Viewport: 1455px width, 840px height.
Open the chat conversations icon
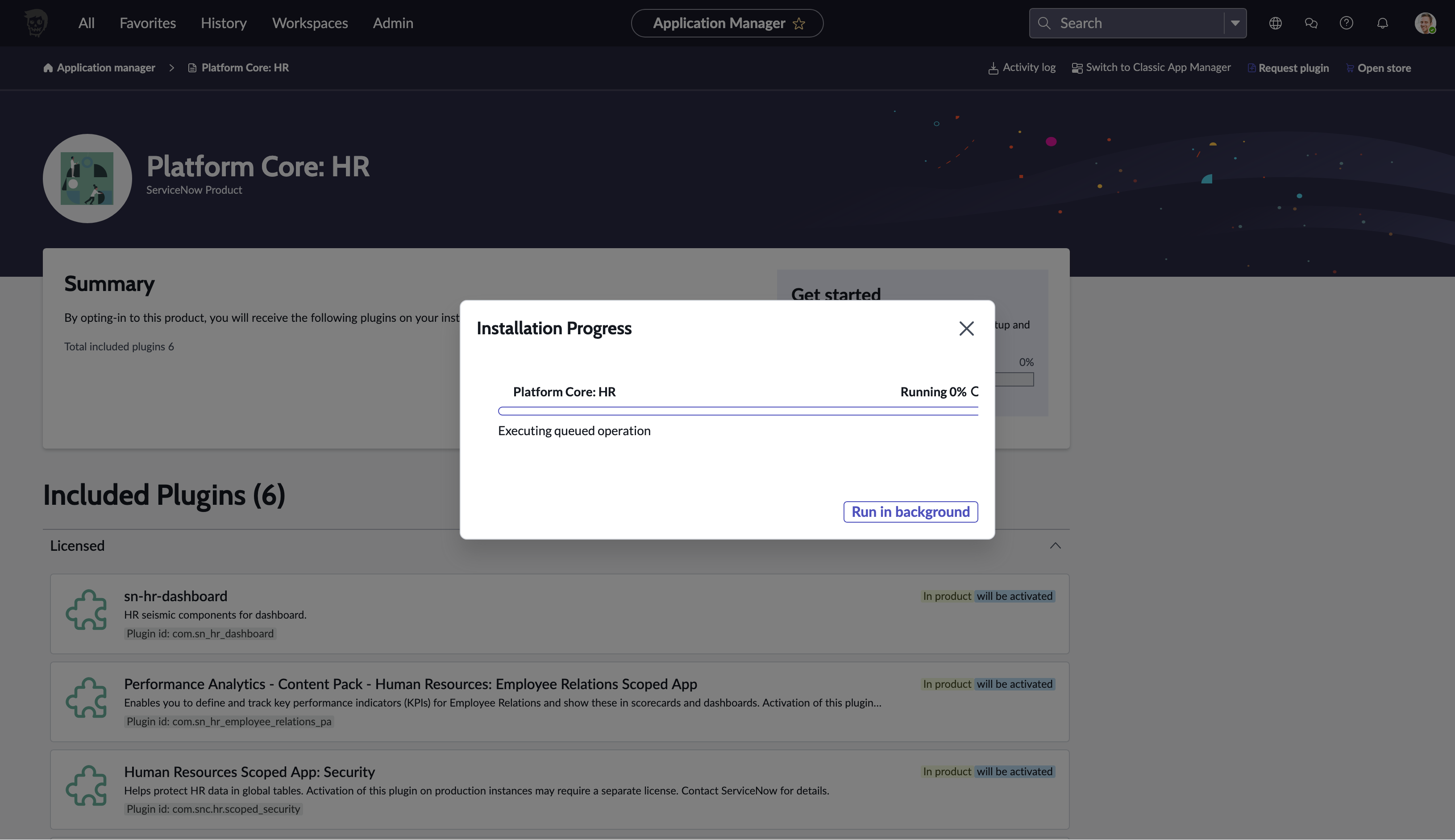coord(1311,23)
